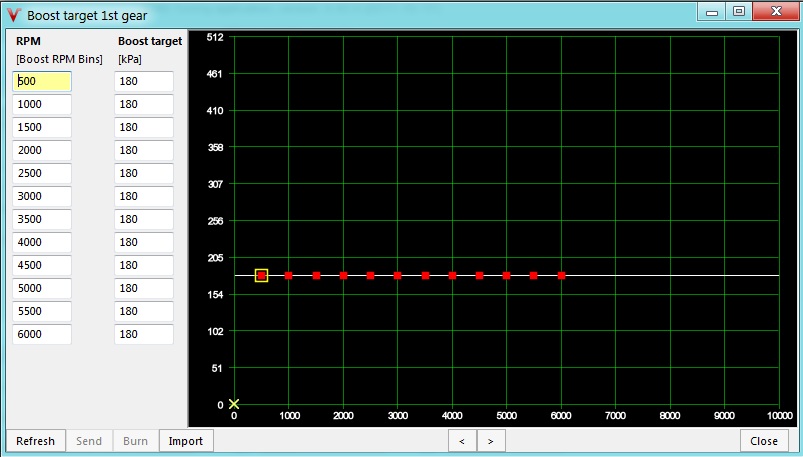Click the app logo icon in title bar
The height and width of the screenshot is (457, 803).
(x=14, y=14)
